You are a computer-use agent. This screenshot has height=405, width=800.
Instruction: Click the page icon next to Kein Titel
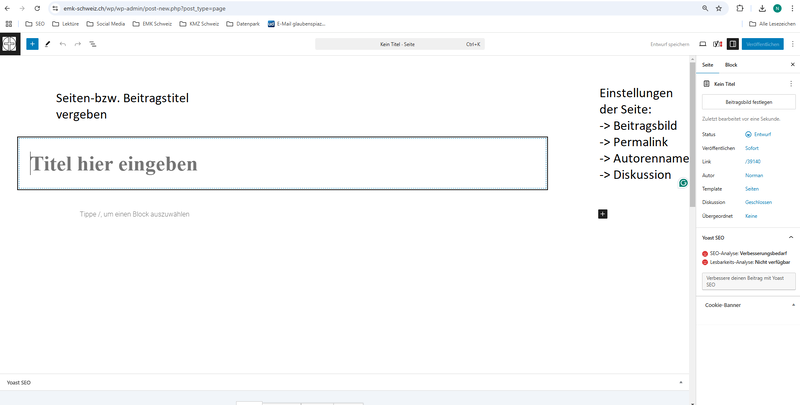pyautogui.click(x=707, y=84)
